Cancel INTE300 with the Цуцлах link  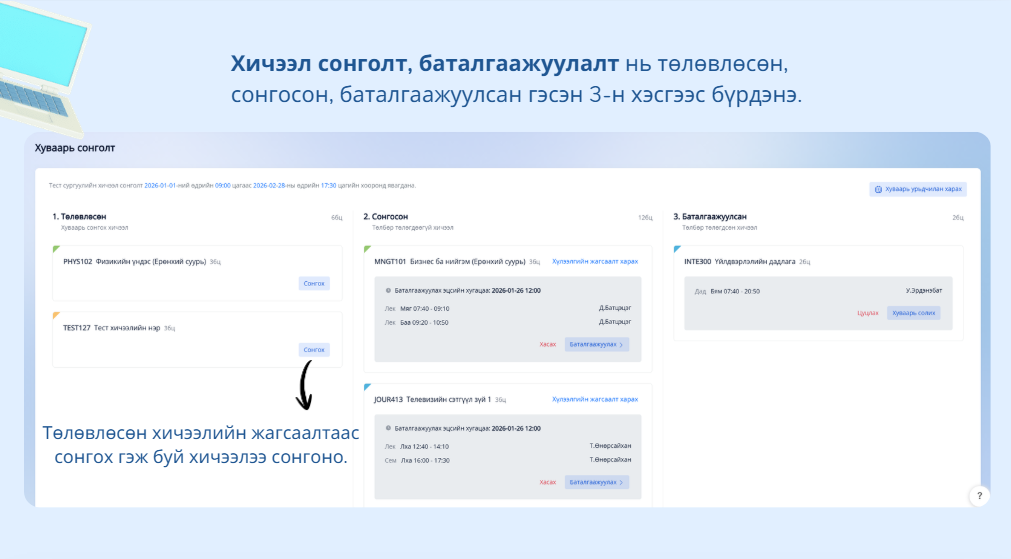coord(867,313)
